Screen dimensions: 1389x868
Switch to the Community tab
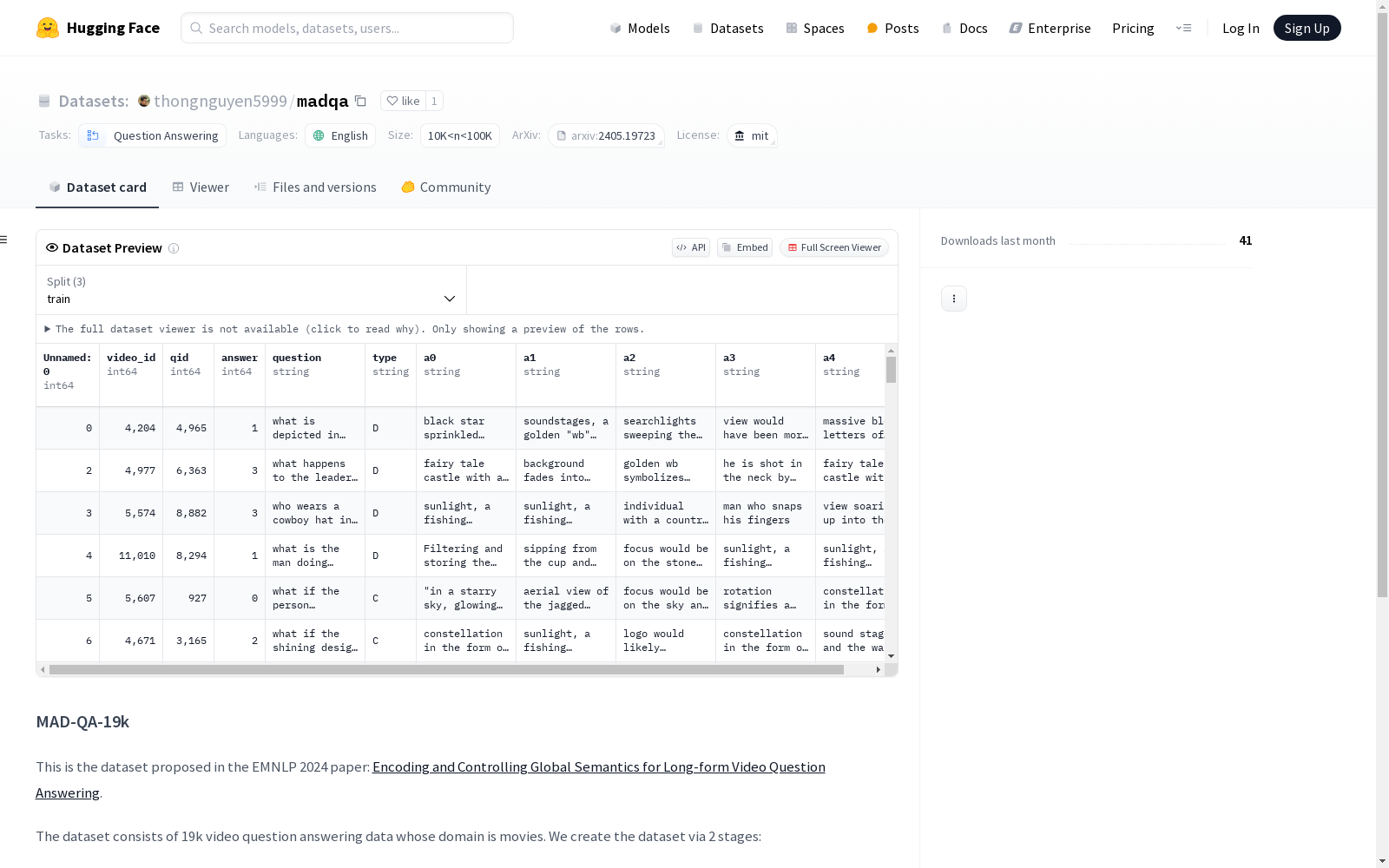(446, 187)
